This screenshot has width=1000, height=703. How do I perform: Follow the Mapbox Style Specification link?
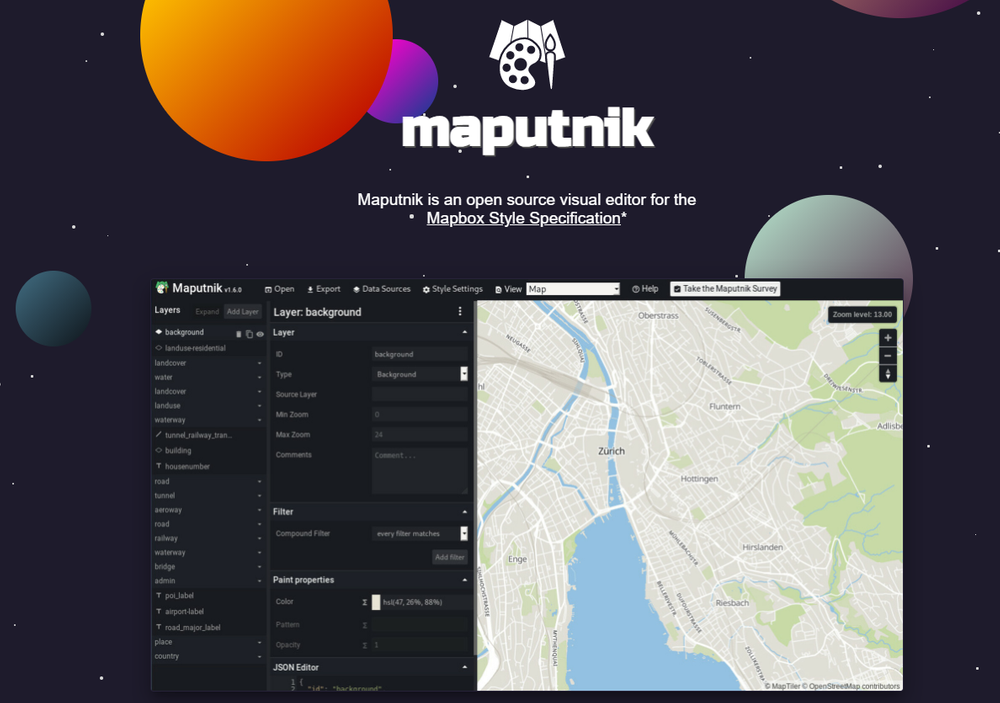pyautogui.click(x=523, y=218)
